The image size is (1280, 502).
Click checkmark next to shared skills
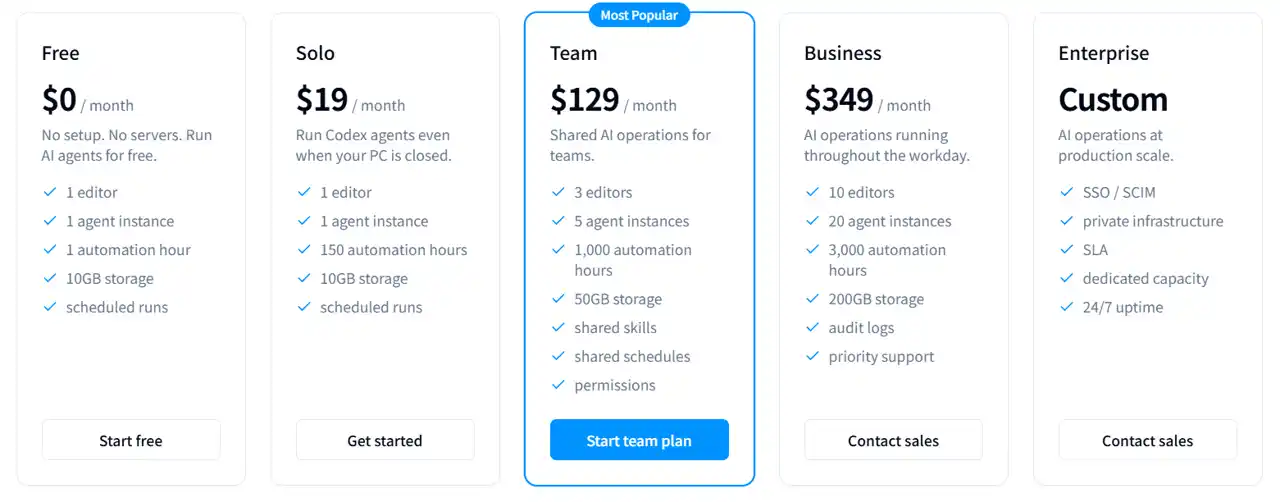558,328
